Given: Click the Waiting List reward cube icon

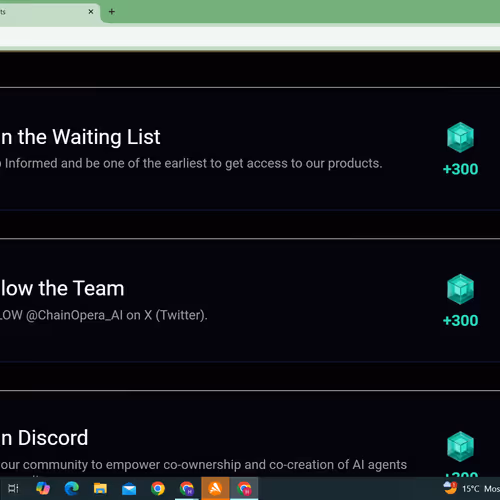Looking at the screenshot, I should pos(460,137).
